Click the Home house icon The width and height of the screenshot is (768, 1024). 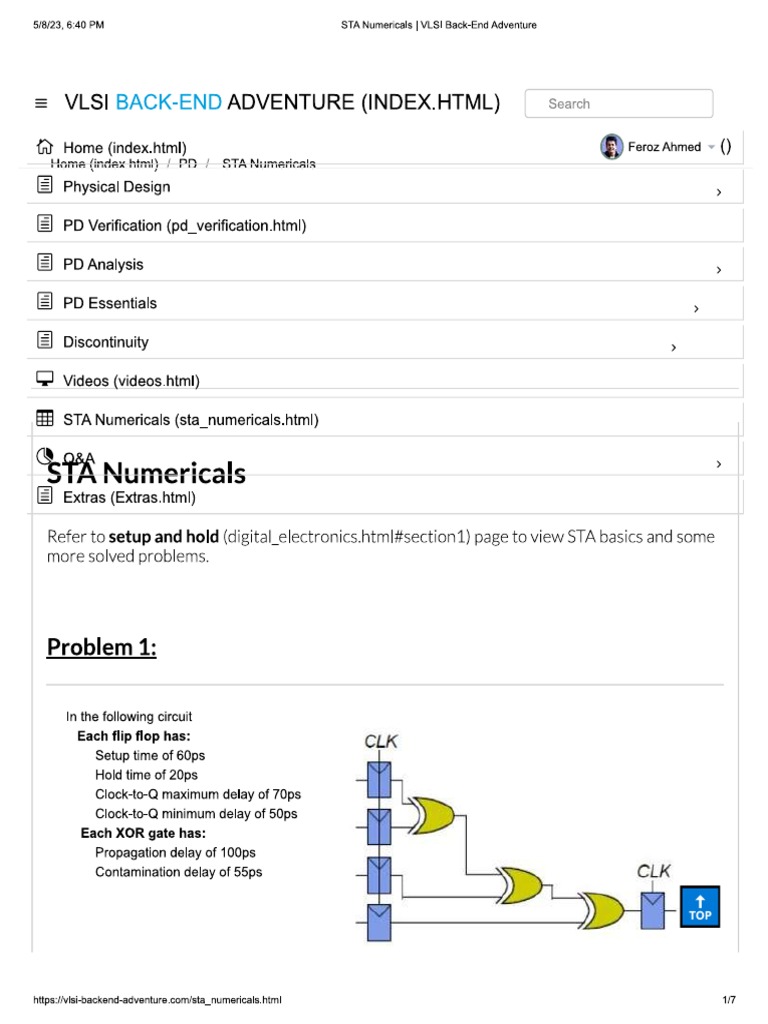coord(44,146)
